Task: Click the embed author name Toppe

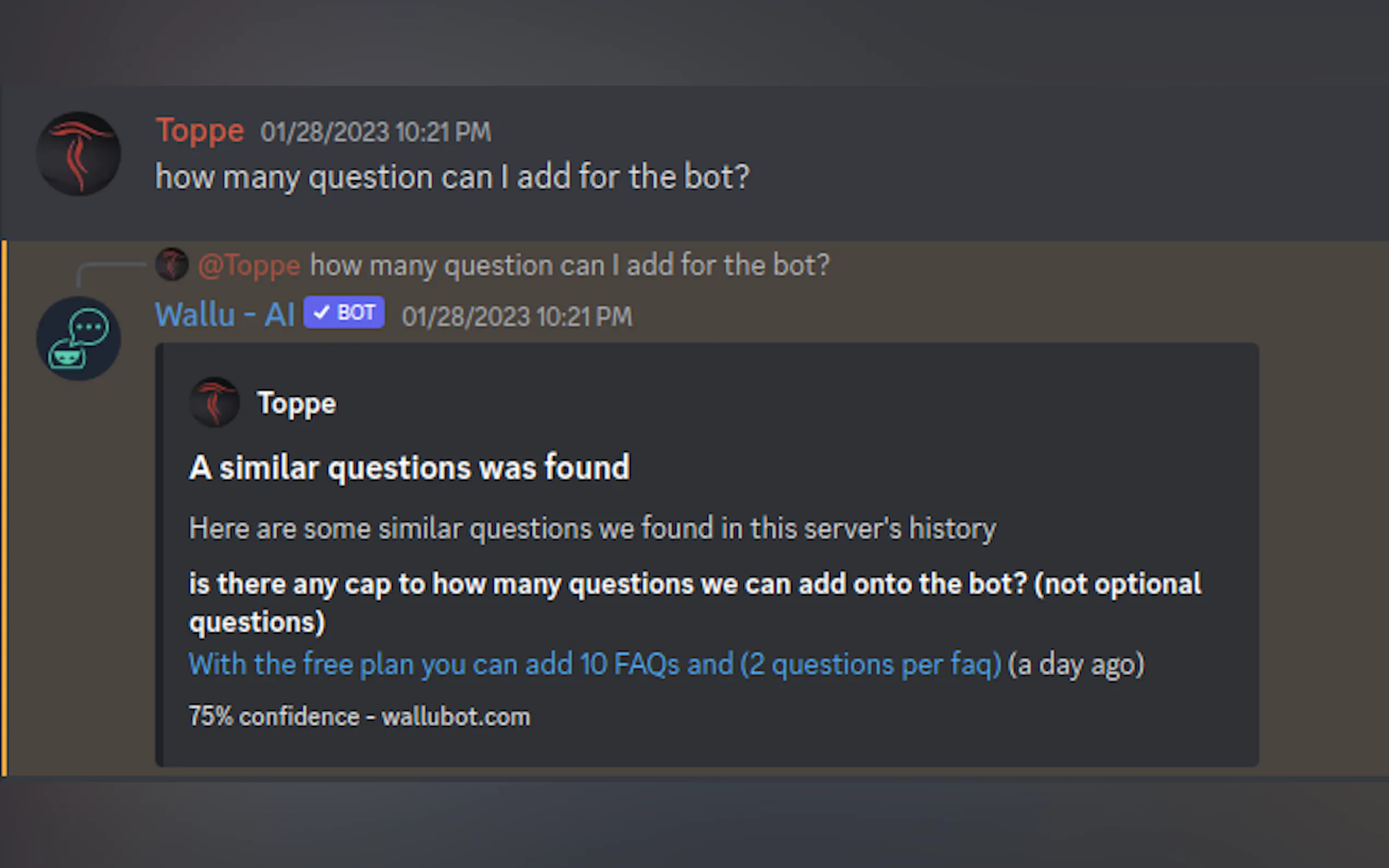Action: (297, 403)
